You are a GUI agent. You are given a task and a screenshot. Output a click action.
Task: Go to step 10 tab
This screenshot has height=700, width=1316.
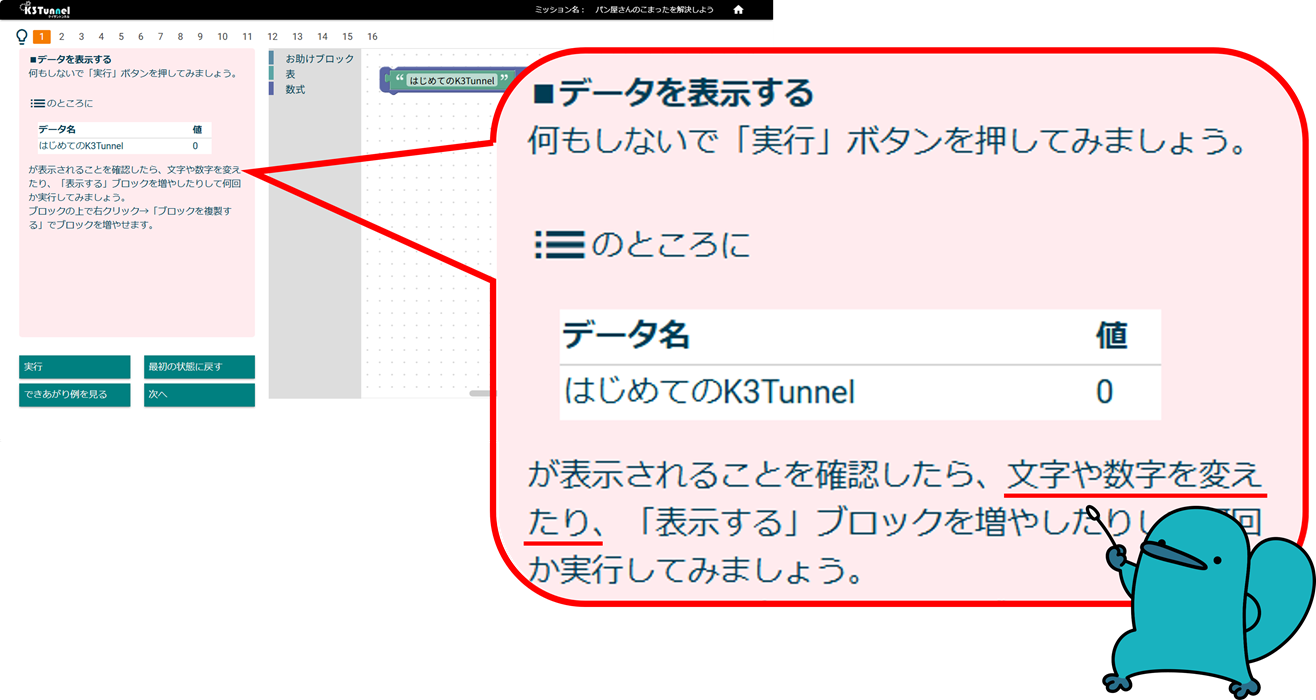coord(222,37)
